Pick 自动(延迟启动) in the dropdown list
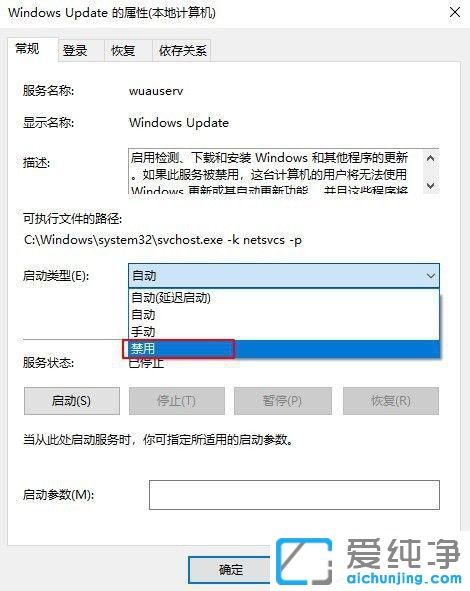Image resolution: width=470 pixels, height=591 pixels. pos(284,298)
